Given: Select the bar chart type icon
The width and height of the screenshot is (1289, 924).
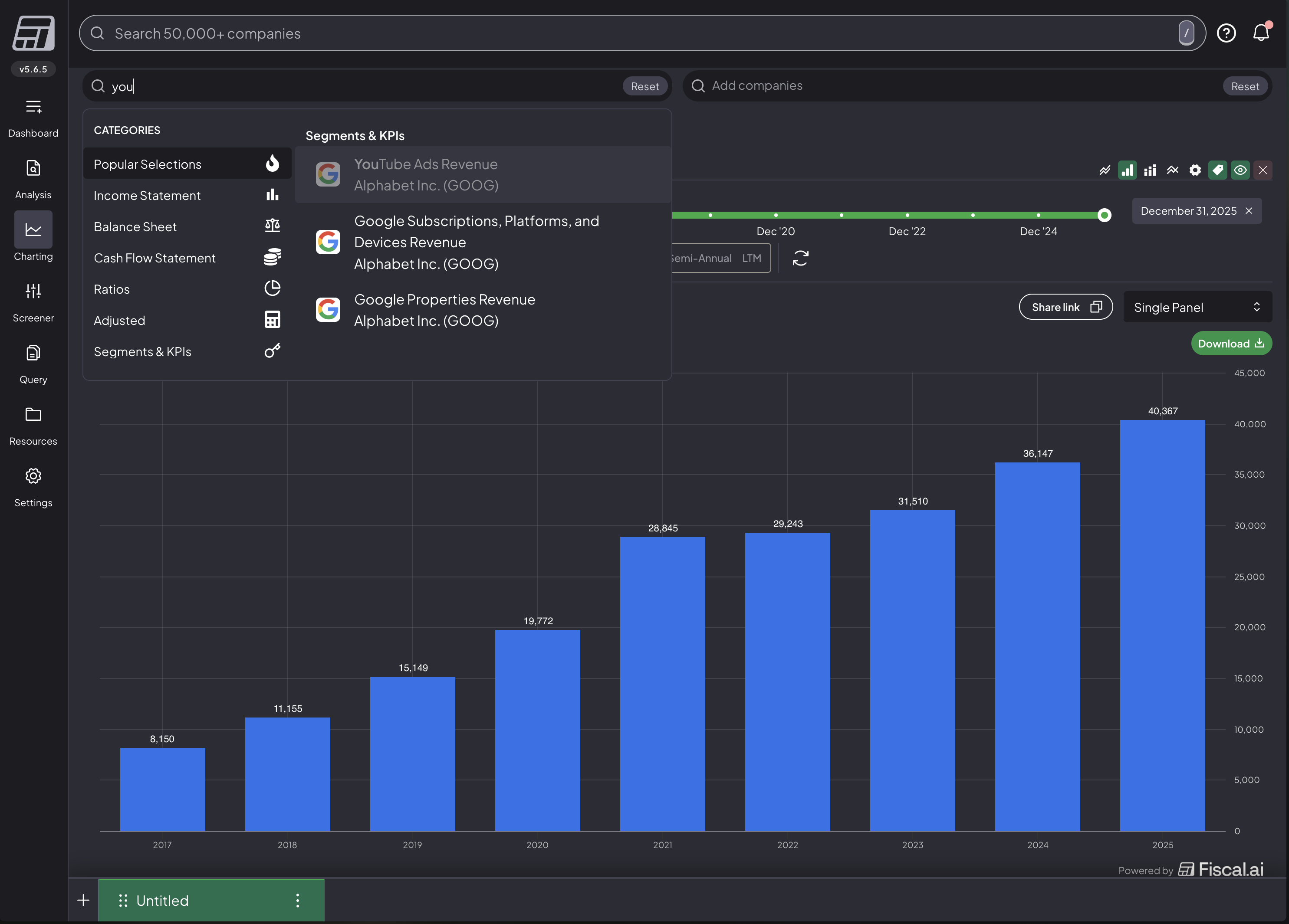Looking at the screenshot, I should point(1127,170).
